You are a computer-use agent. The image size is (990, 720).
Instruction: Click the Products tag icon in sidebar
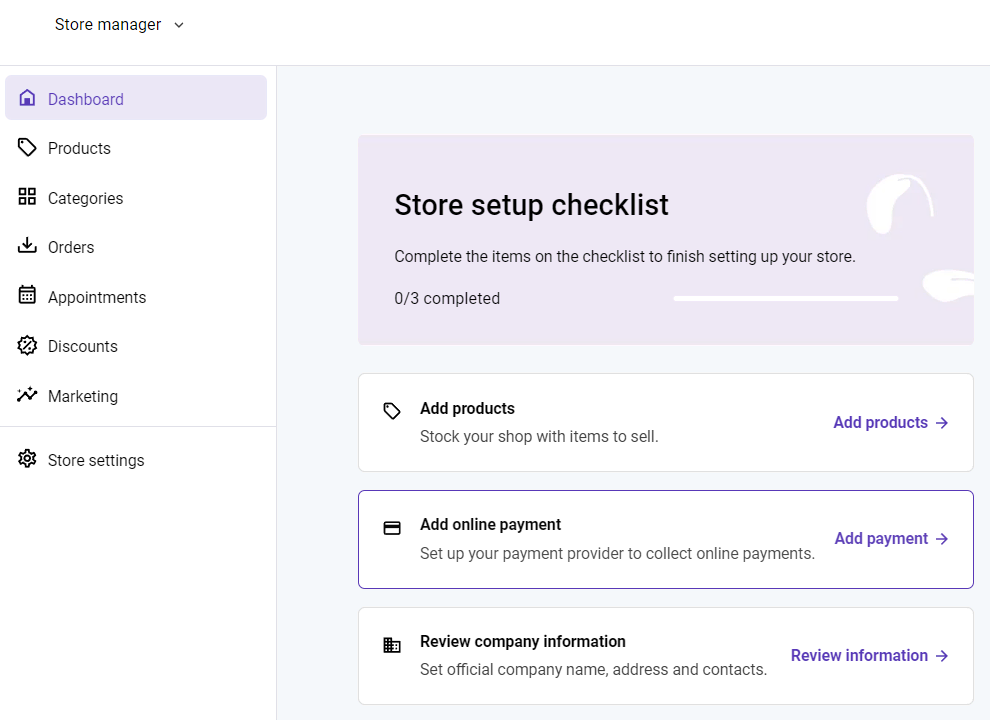[27, 147]
